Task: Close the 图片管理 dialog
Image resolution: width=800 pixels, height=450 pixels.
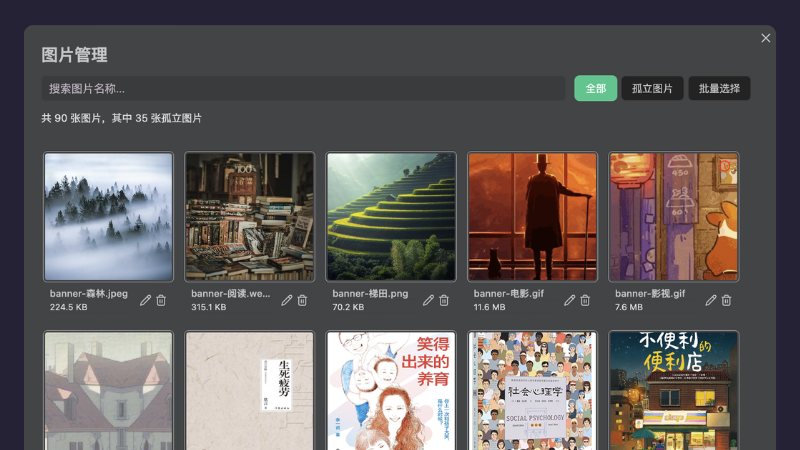Action: point(765,38)
